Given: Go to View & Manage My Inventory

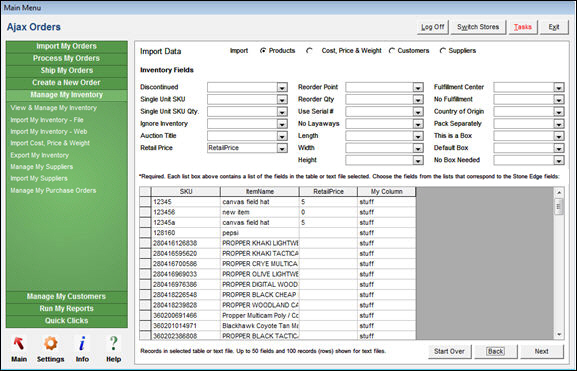Looking at the screenshot, I should (x=53, y=108).
